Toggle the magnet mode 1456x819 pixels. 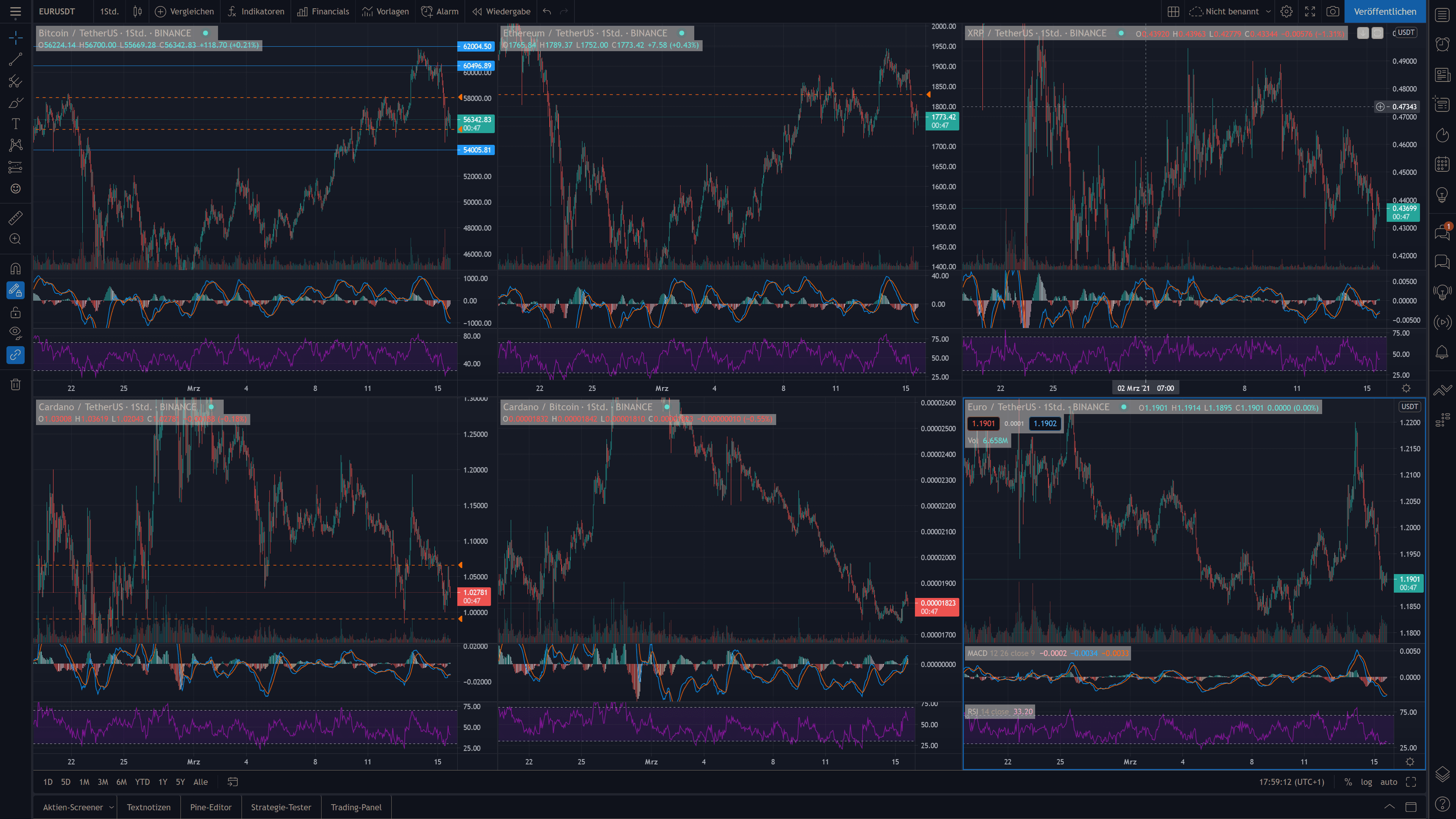pyautogui.click(x=15, y=268)
